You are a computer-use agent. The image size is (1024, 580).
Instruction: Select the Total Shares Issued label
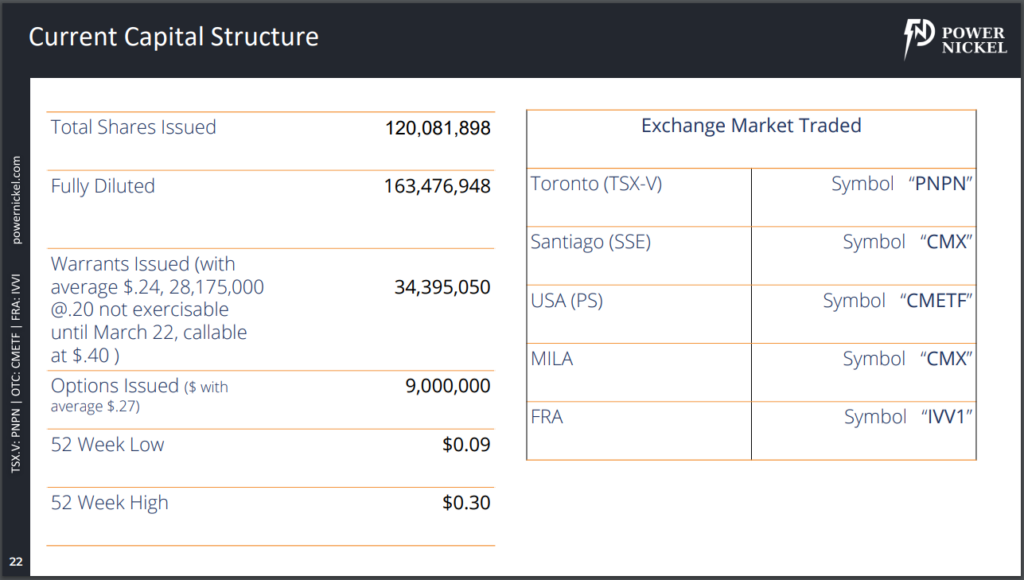coord(133,127)
